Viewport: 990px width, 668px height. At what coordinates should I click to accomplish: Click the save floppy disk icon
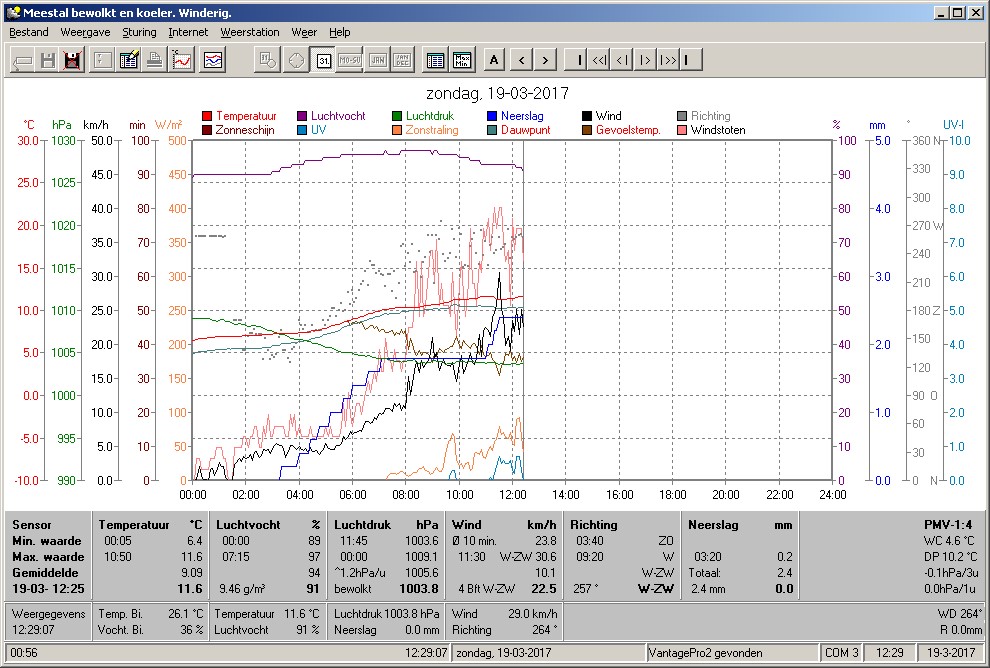(x=47, y=60)
